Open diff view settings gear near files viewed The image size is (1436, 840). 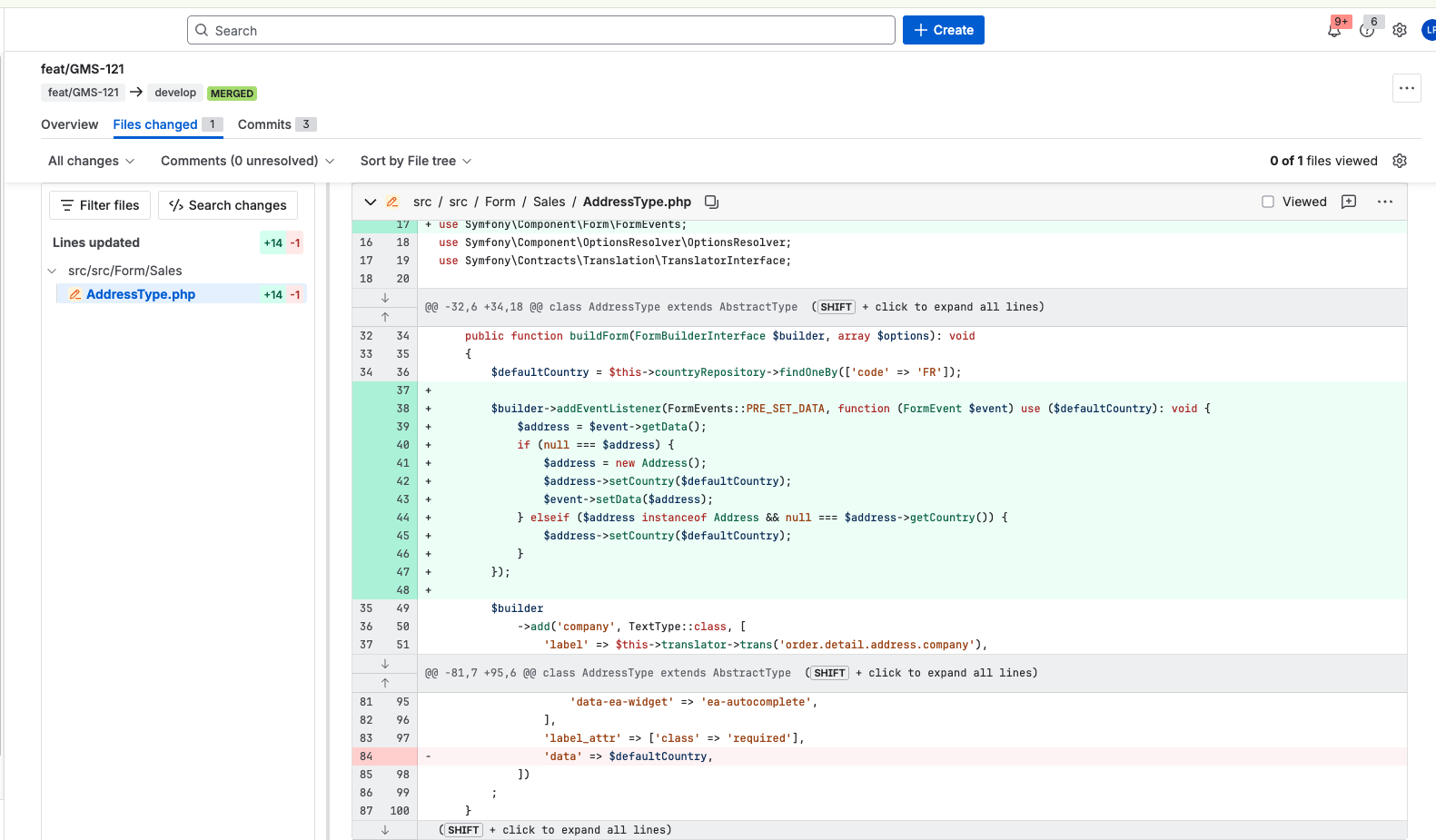1400,161
